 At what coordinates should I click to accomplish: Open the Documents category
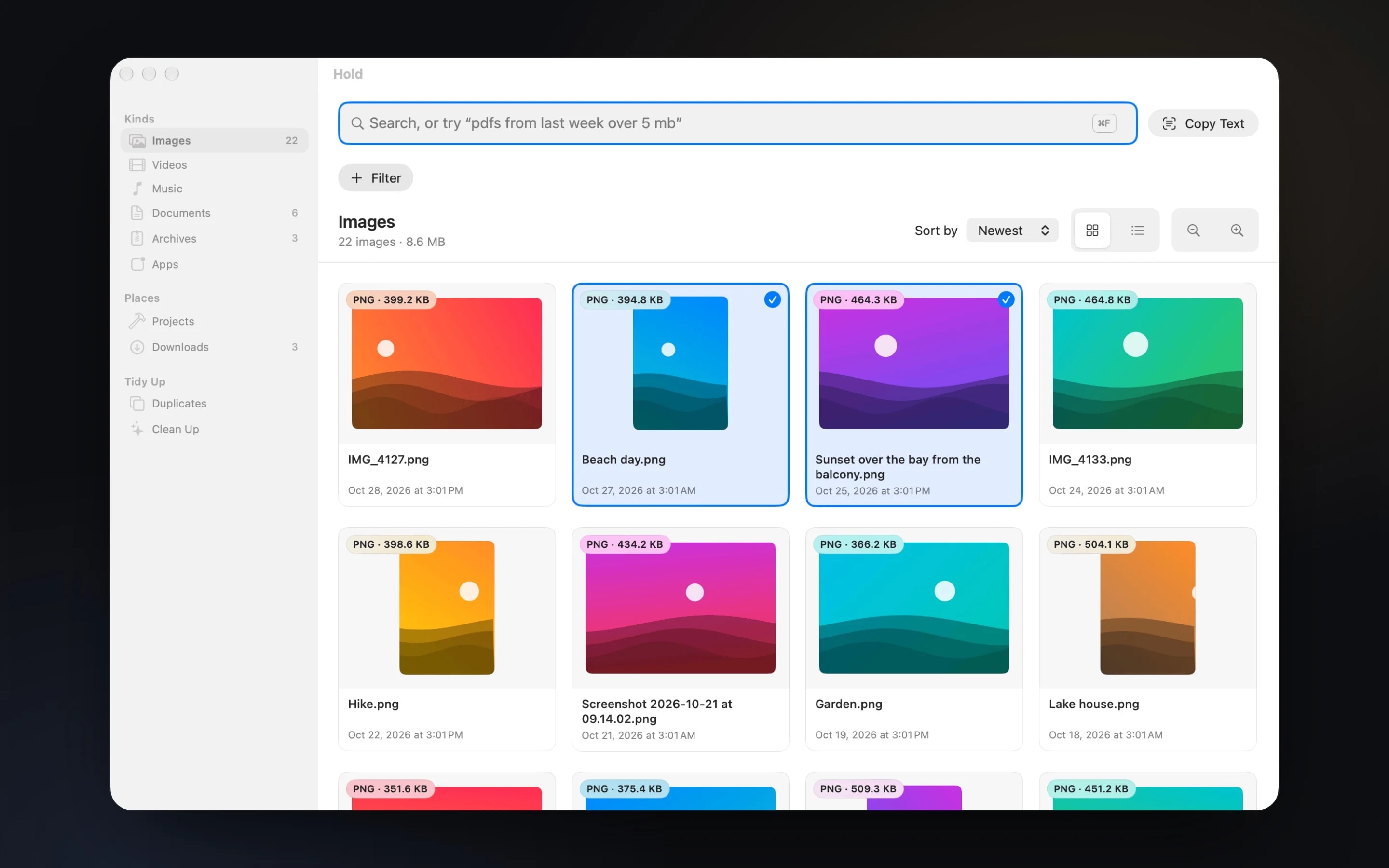[x=214, y=213]
